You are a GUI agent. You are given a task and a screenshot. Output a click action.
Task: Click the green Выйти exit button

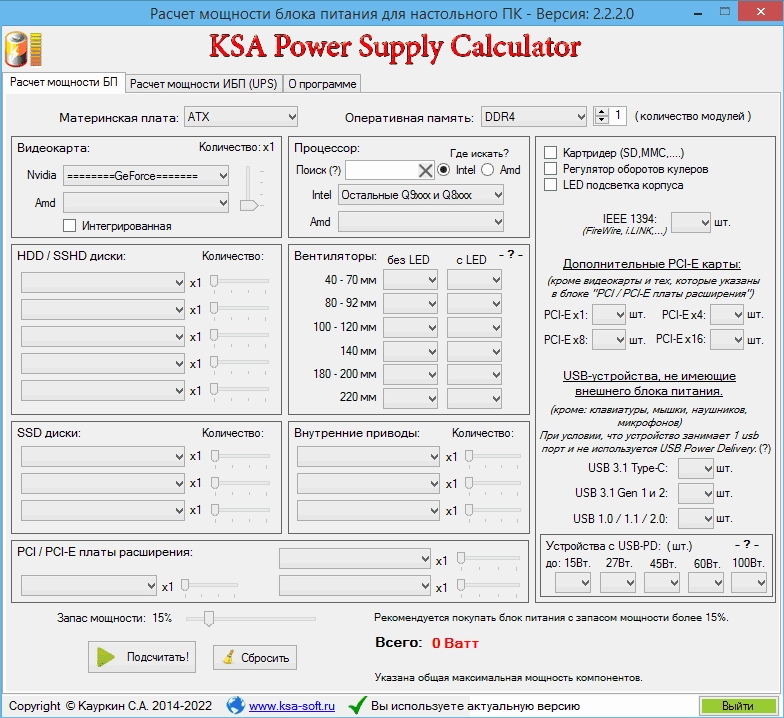(x=738, y=706)
